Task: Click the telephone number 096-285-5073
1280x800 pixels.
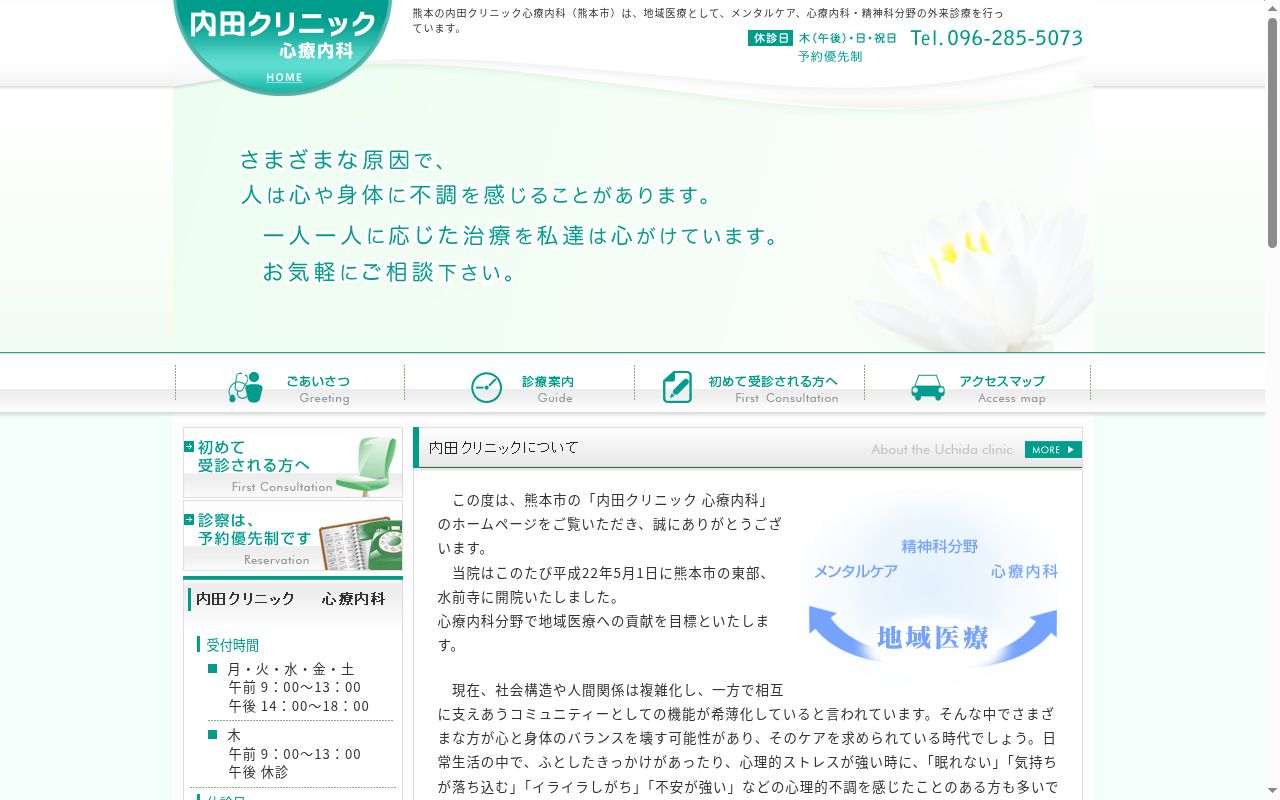Action: [996, 38]
